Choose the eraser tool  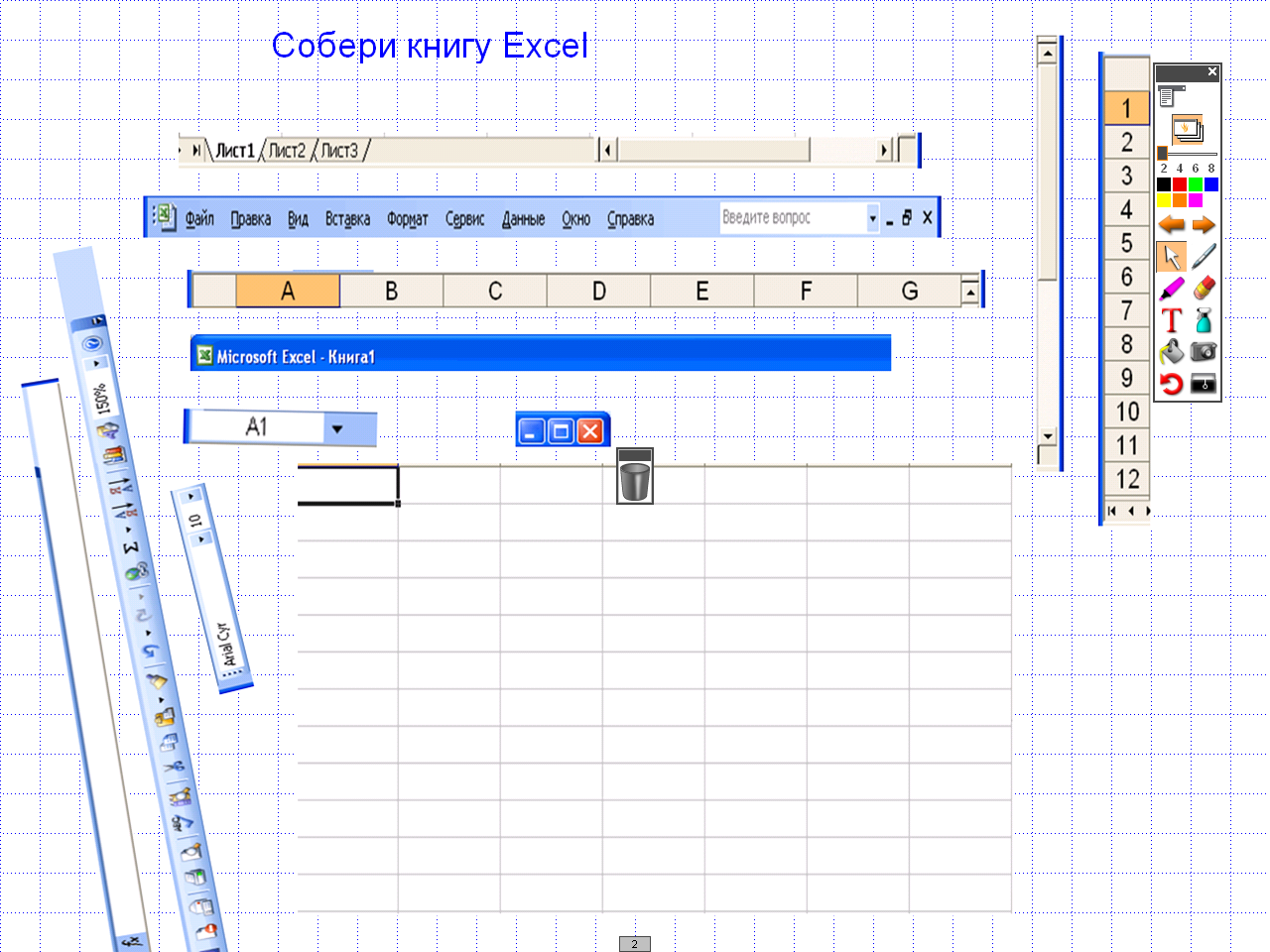(x=1204, y=289)
